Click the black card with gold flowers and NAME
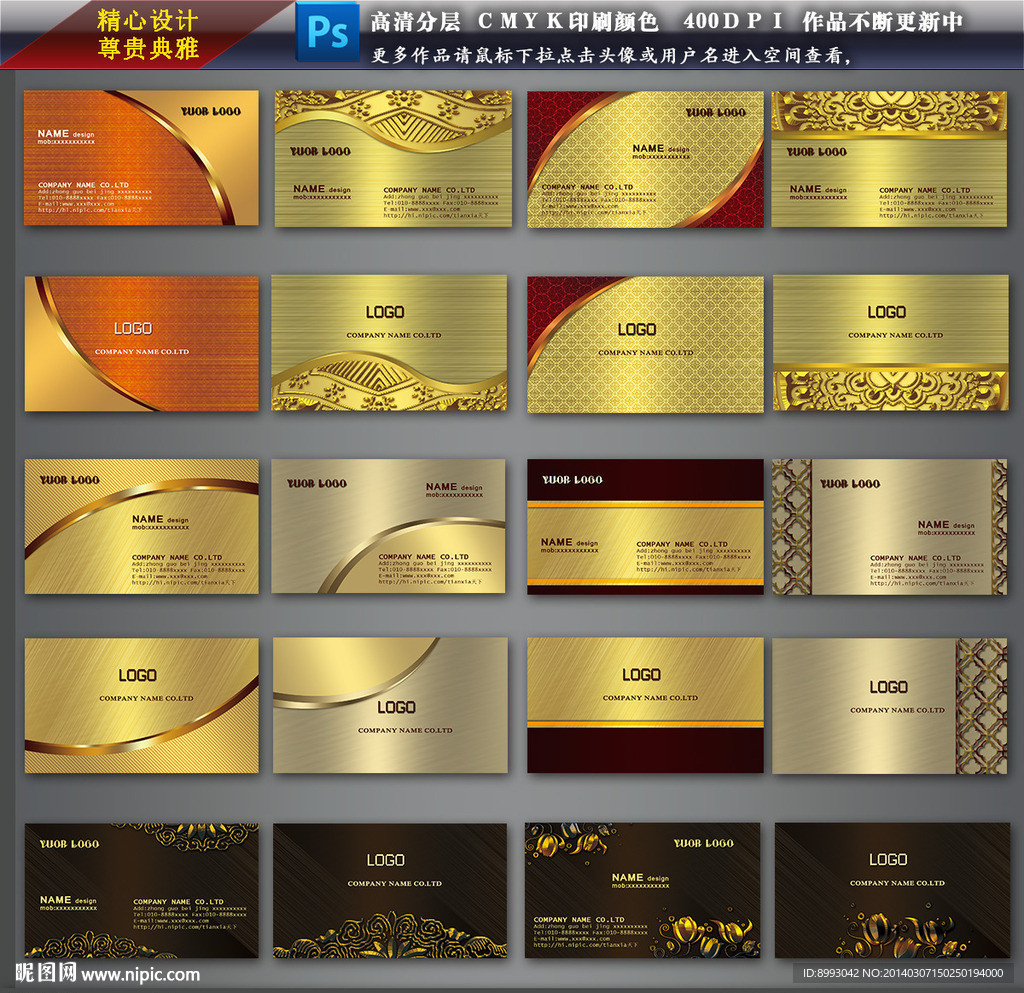The height and width of the screenshot is (993, 1024). (642, 890)
